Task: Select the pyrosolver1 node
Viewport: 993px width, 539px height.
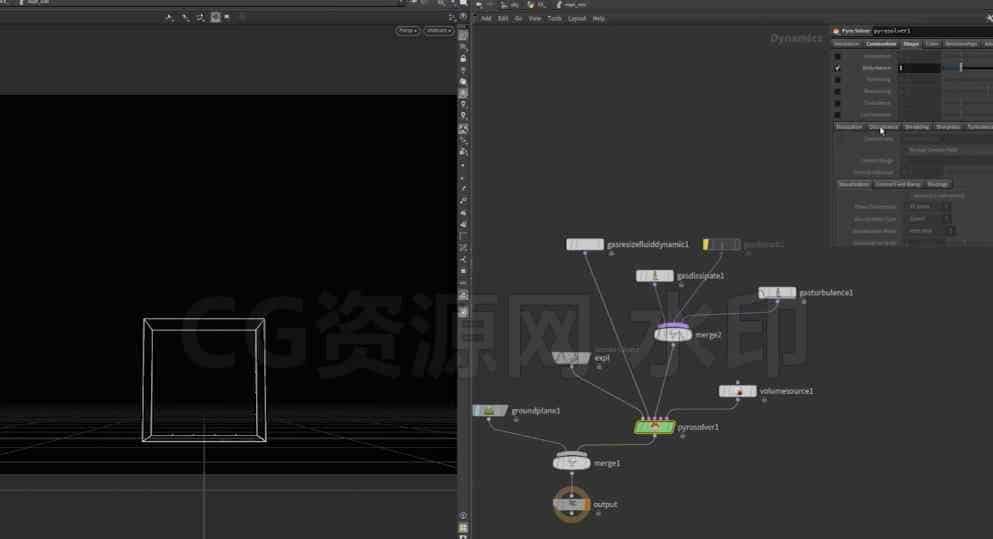Action: 654,428
